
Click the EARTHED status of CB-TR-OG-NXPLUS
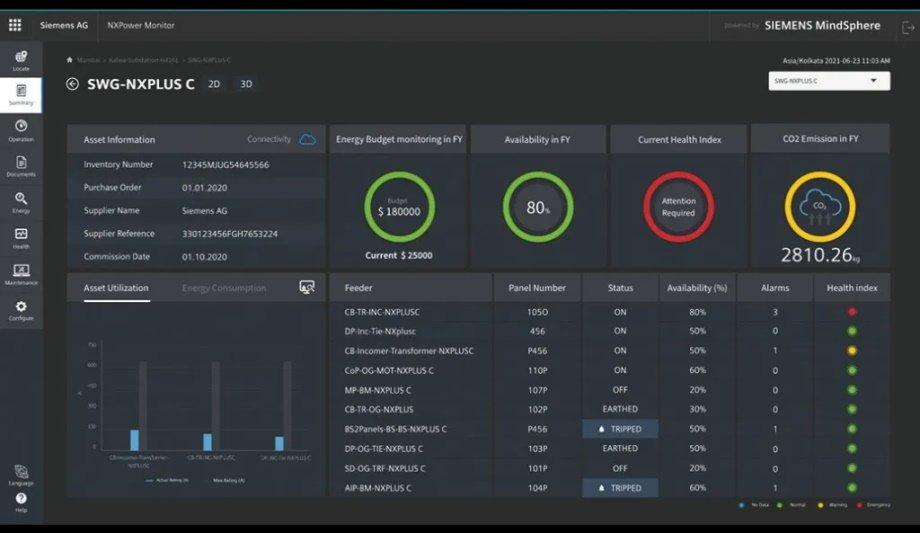pyautogui.click(x=620, y=409)
